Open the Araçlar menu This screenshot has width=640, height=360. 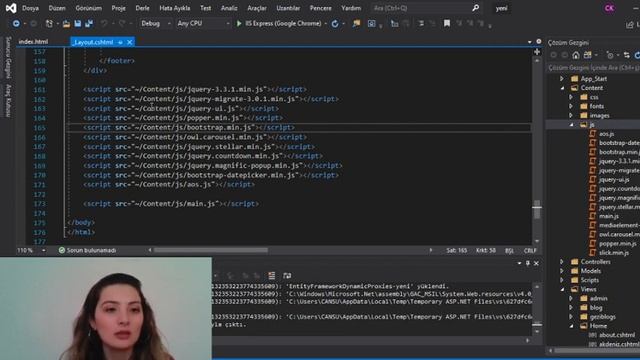[x=257, y=8]
